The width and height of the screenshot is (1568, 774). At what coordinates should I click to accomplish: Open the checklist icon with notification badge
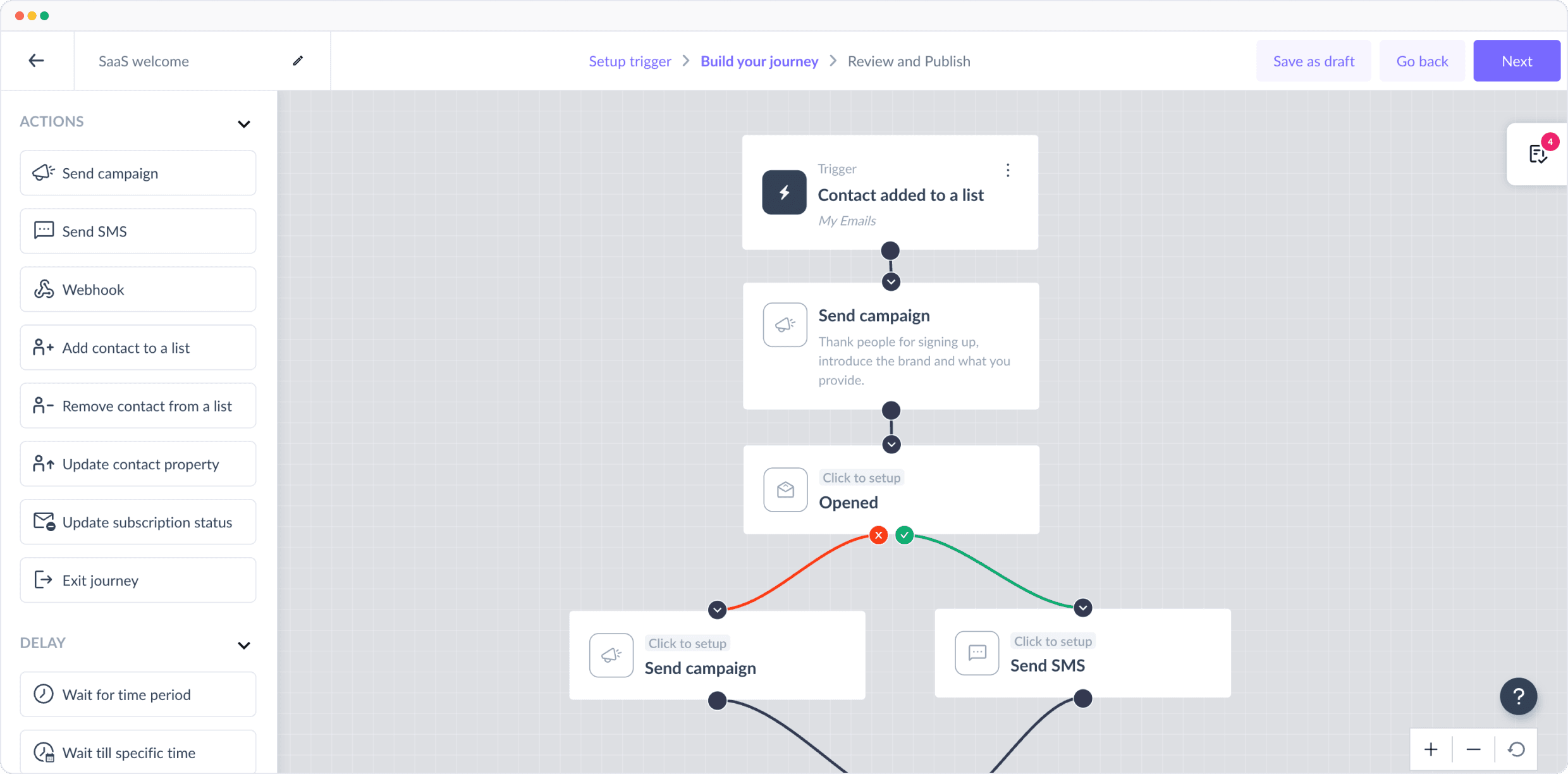point(1538,154)
